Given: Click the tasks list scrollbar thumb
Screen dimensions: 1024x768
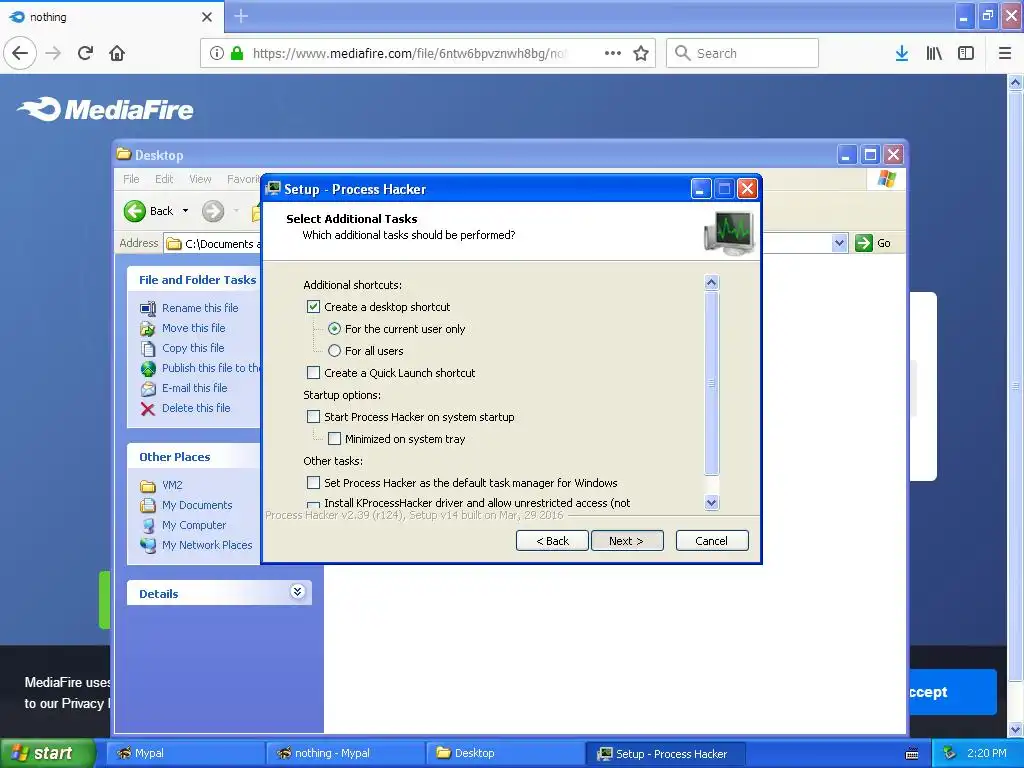Looking at the screenshot, I should [712, 383].
